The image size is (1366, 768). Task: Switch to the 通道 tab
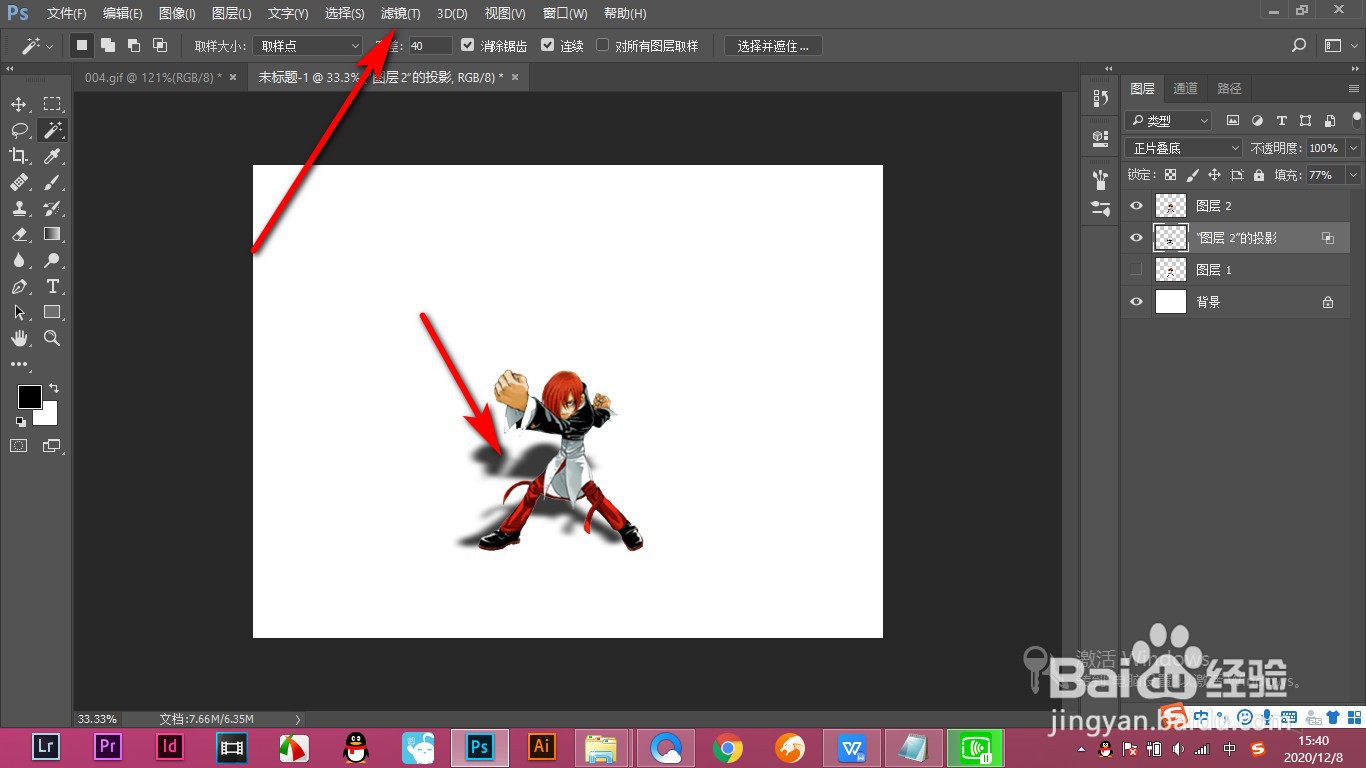coord(1185,88)
